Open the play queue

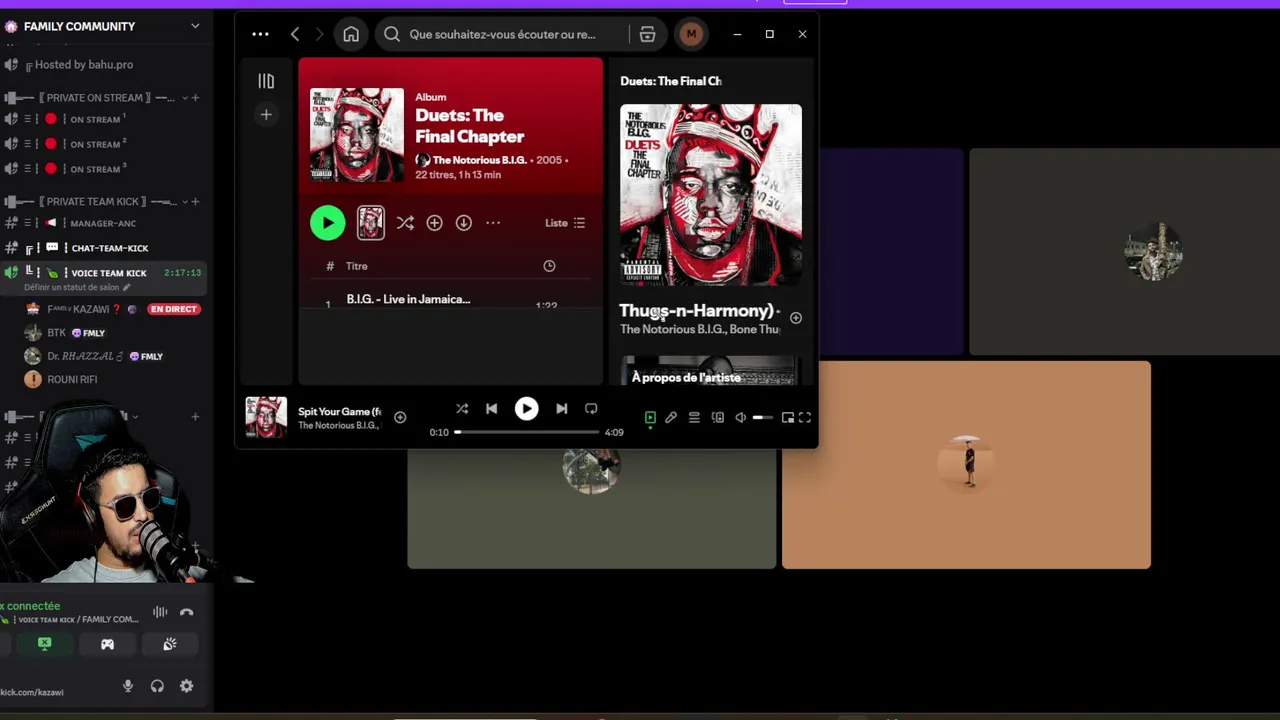(x=694, y=418)
